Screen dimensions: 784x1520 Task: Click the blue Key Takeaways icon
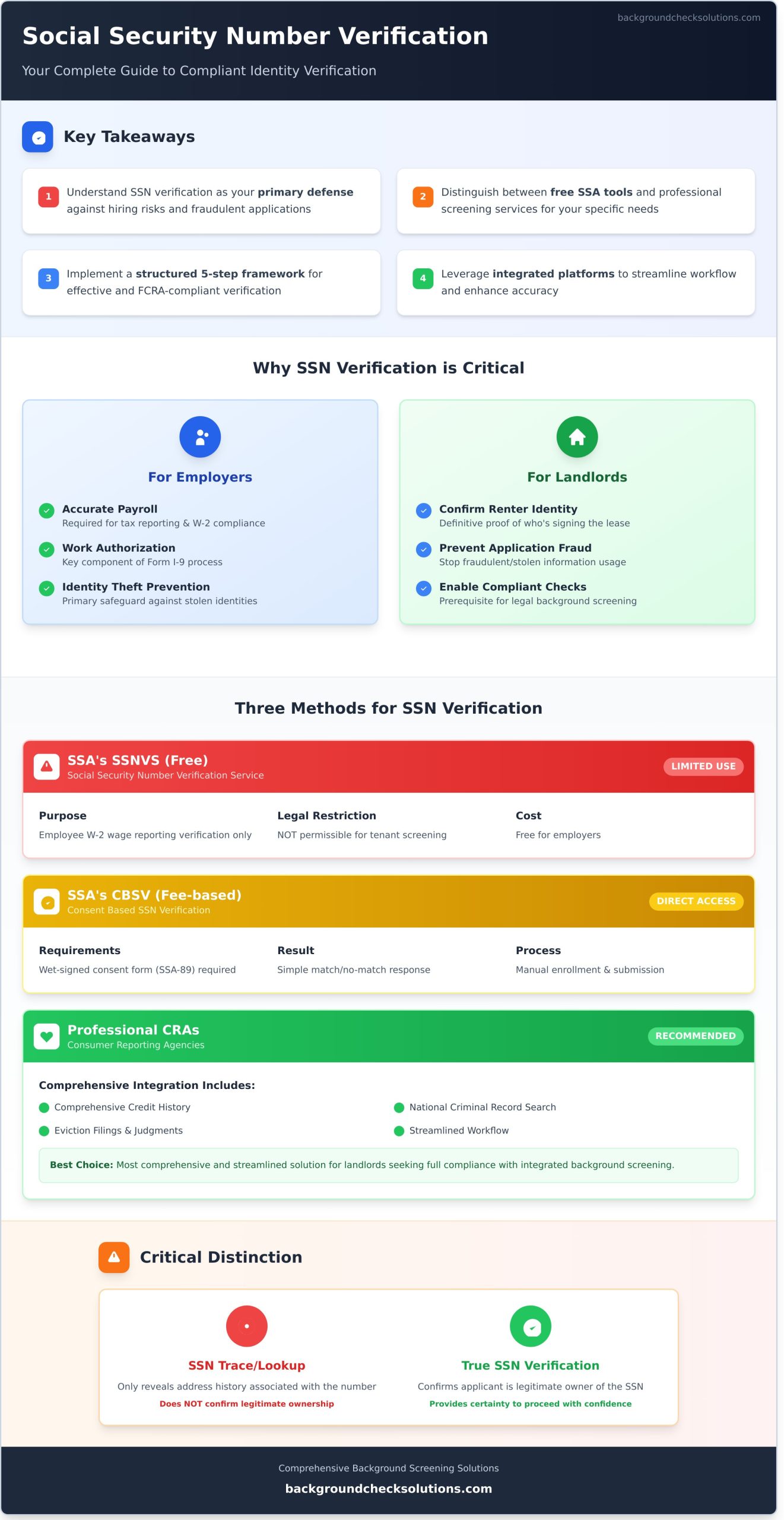(37, 137)
